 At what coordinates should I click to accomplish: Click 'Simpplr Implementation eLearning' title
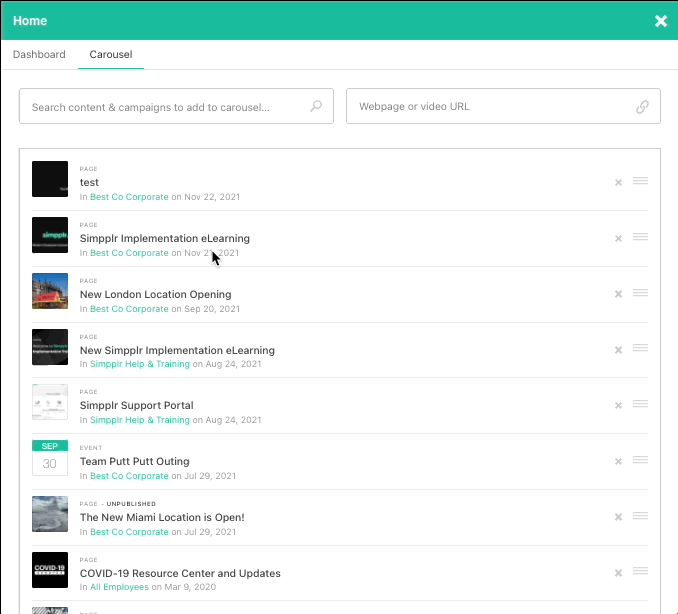pyautogui.click(x=165, y=238)
